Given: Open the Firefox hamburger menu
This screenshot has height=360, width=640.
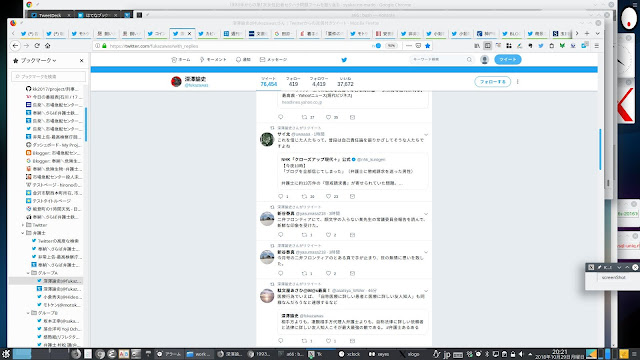Looking at the screenshot, I should pos(597,46).
